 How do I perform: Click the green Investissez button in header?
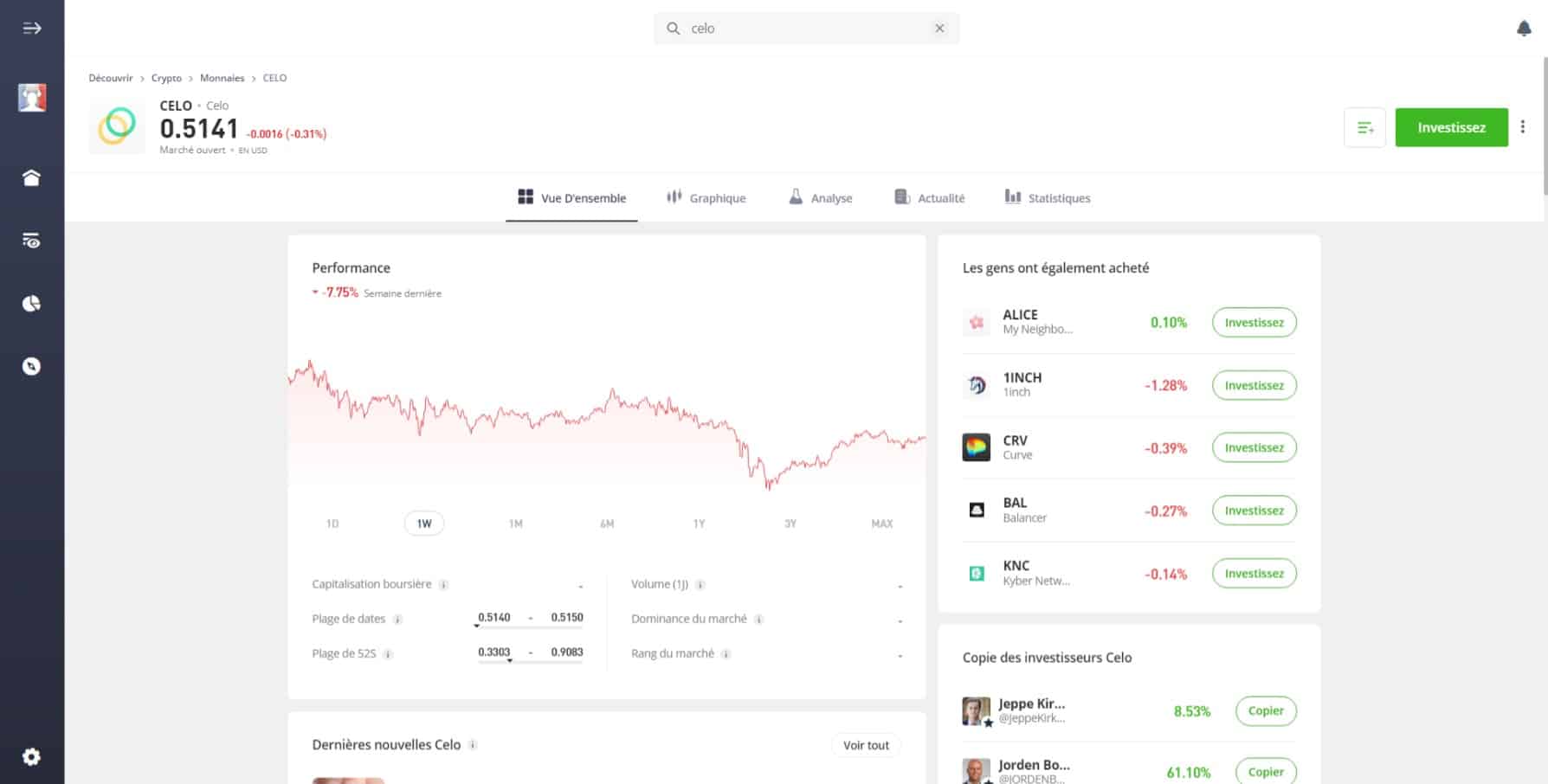point(1451,127)
